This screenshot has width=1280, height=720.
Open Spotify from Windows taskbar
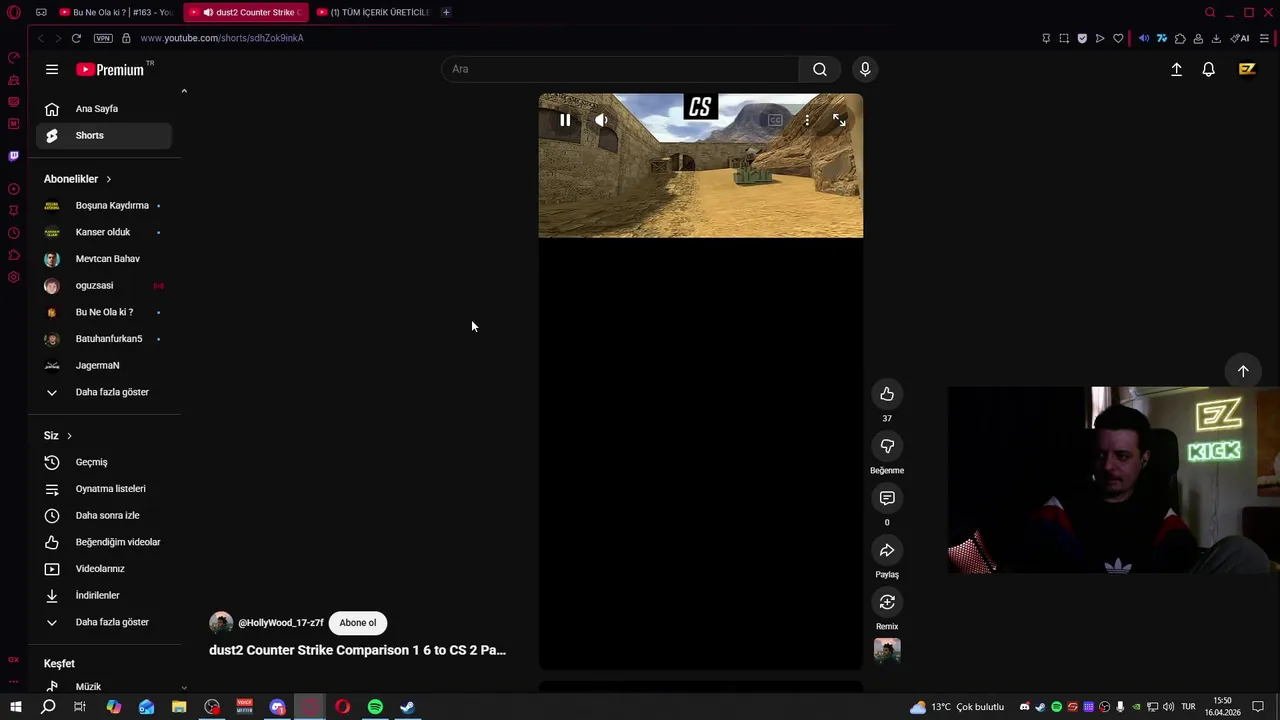pos(375,707)
